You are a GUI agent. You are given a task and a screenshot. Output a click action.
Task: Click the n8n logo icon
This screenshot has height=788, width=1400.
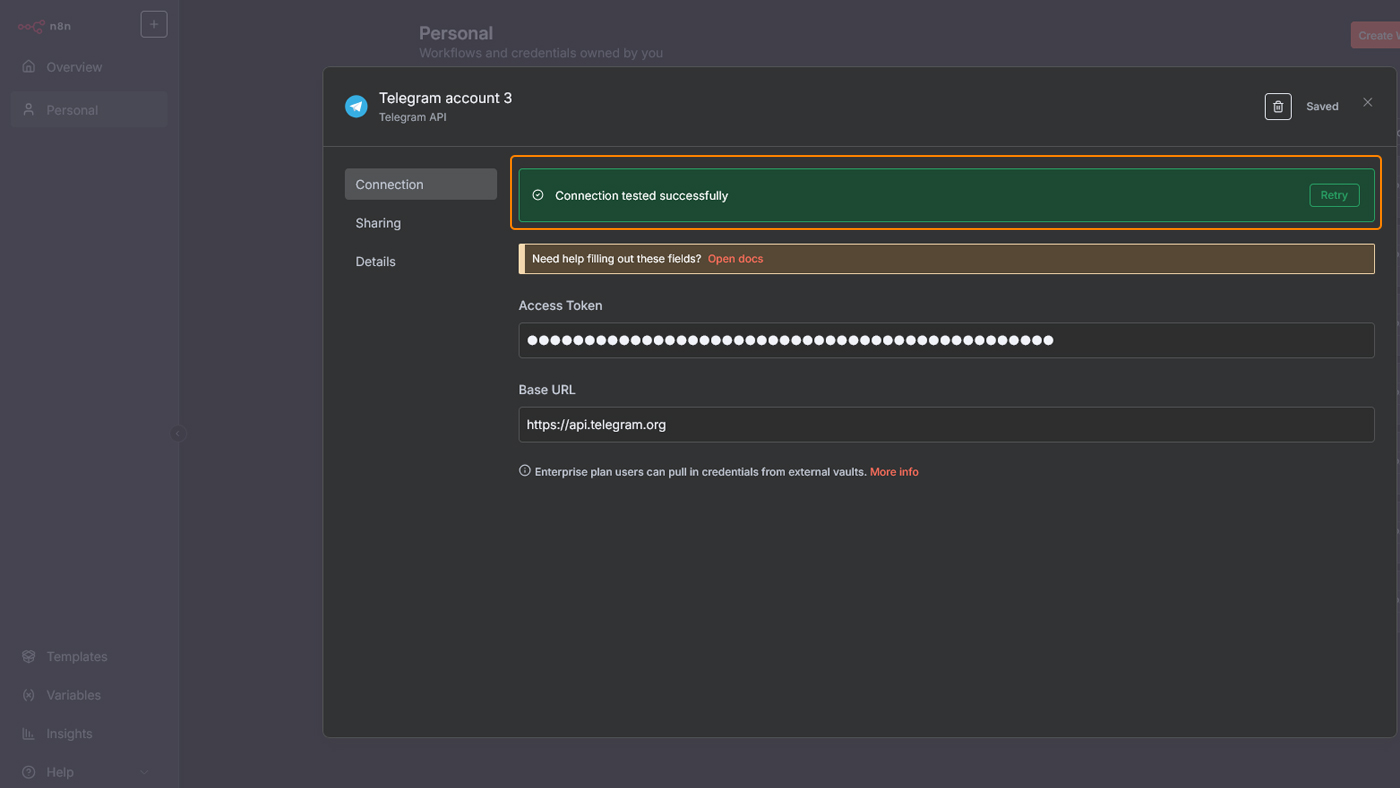pyautogui.click(x=32, y=26)
